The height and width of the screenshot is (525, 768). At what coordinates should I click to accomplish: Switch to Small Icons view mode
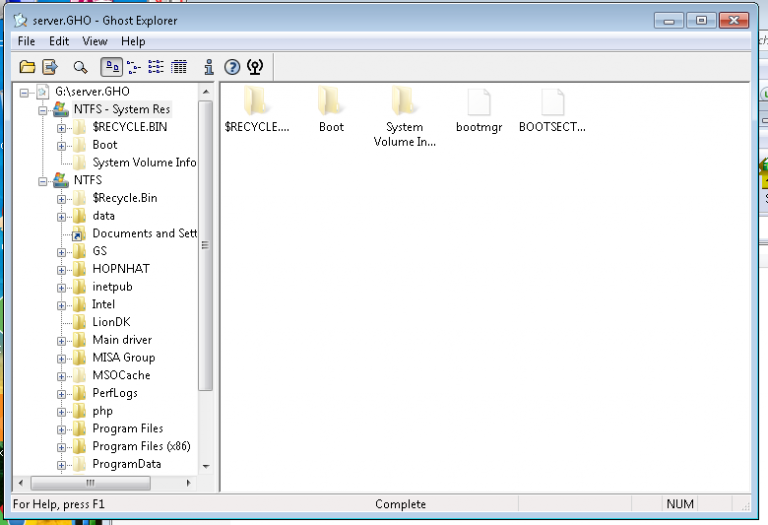pyautogui.click(x=134, y=67)
